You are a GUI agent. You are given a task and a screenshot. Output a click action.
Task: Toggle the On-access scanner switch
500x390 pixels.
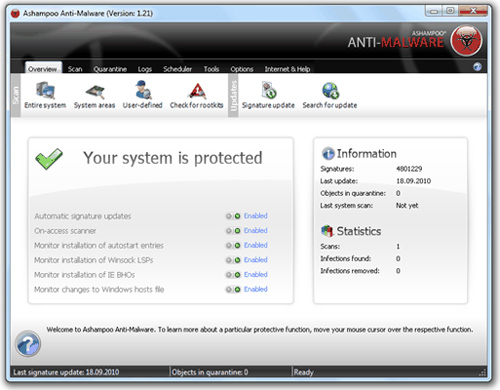(233, 231)
